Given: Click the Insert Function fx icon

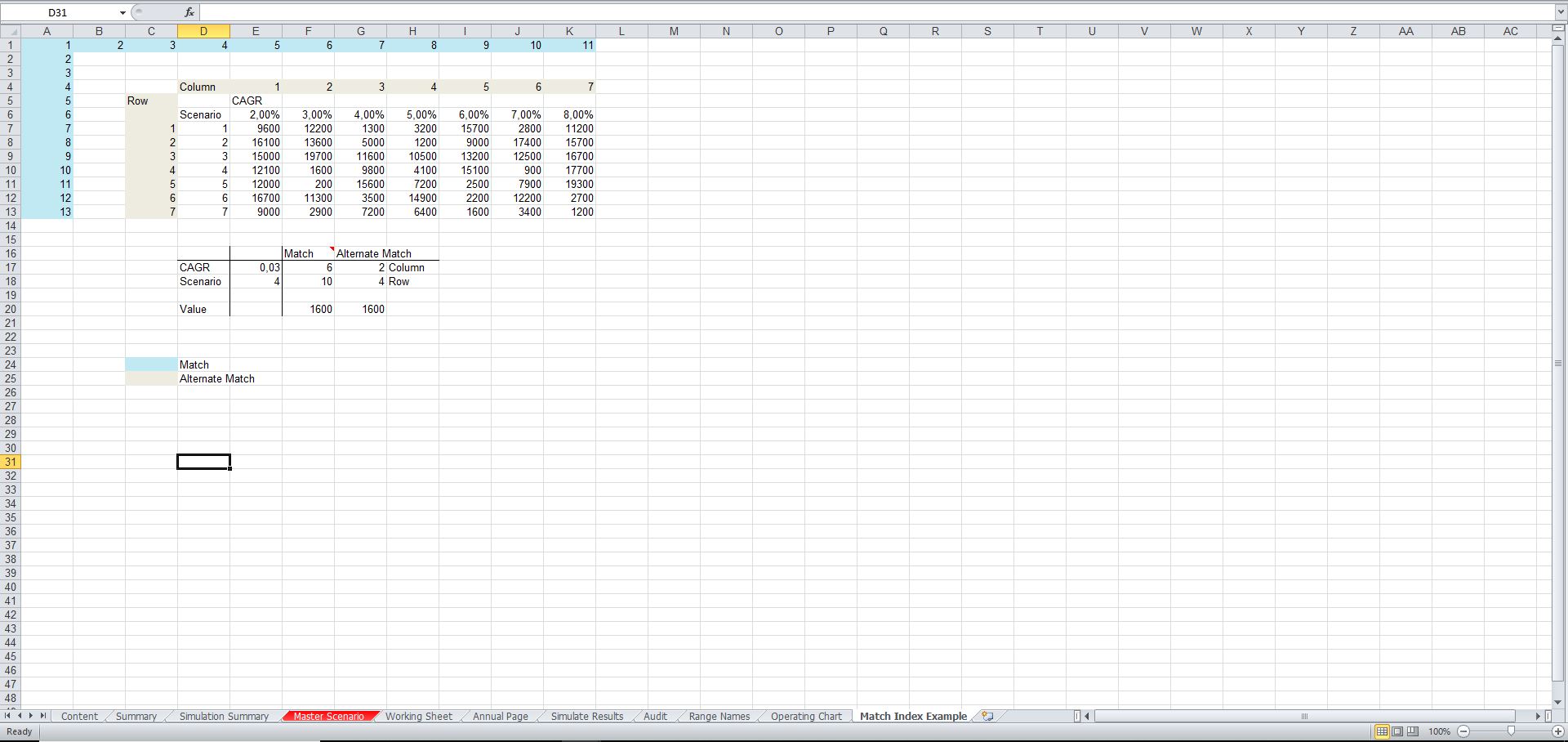Looking at the screenshot, I should click(x=189, y=12).
